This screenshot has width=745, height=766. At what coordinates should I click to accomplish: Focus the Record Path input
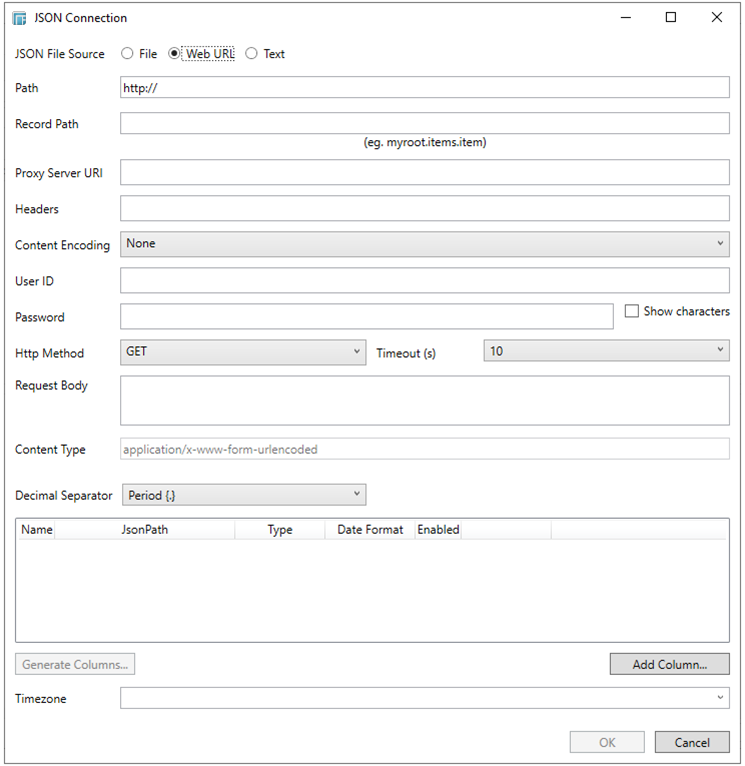[424, 123]
